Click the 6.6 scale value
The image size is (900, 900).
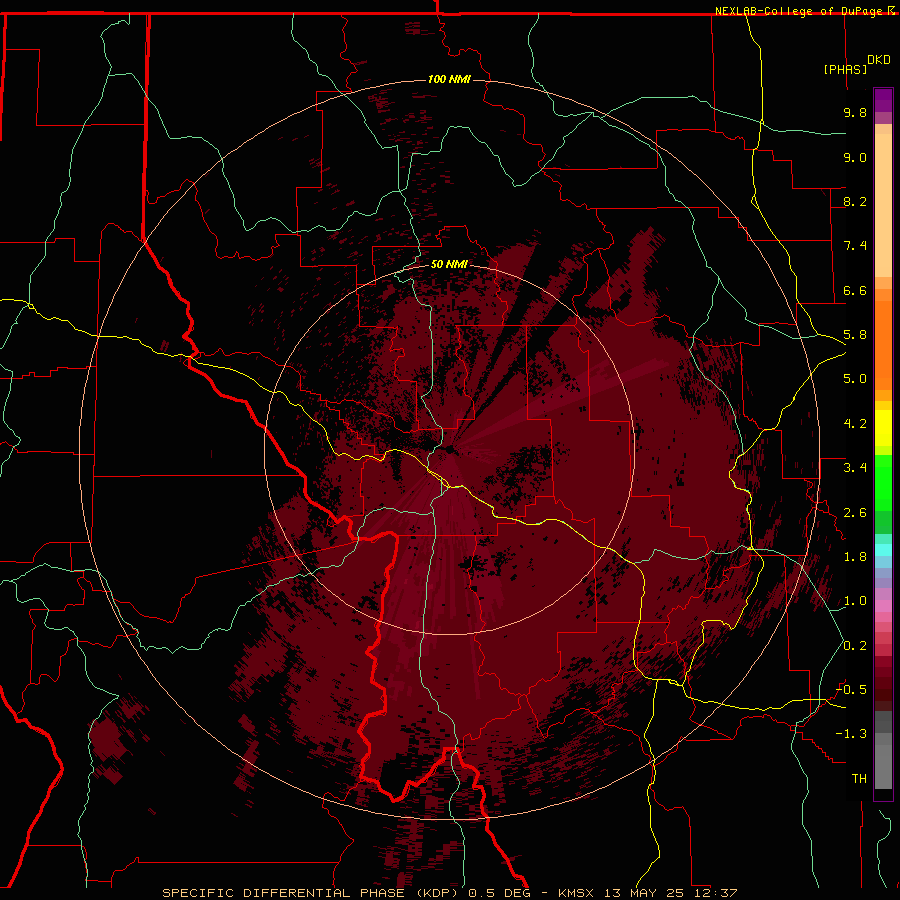point(855,290)
